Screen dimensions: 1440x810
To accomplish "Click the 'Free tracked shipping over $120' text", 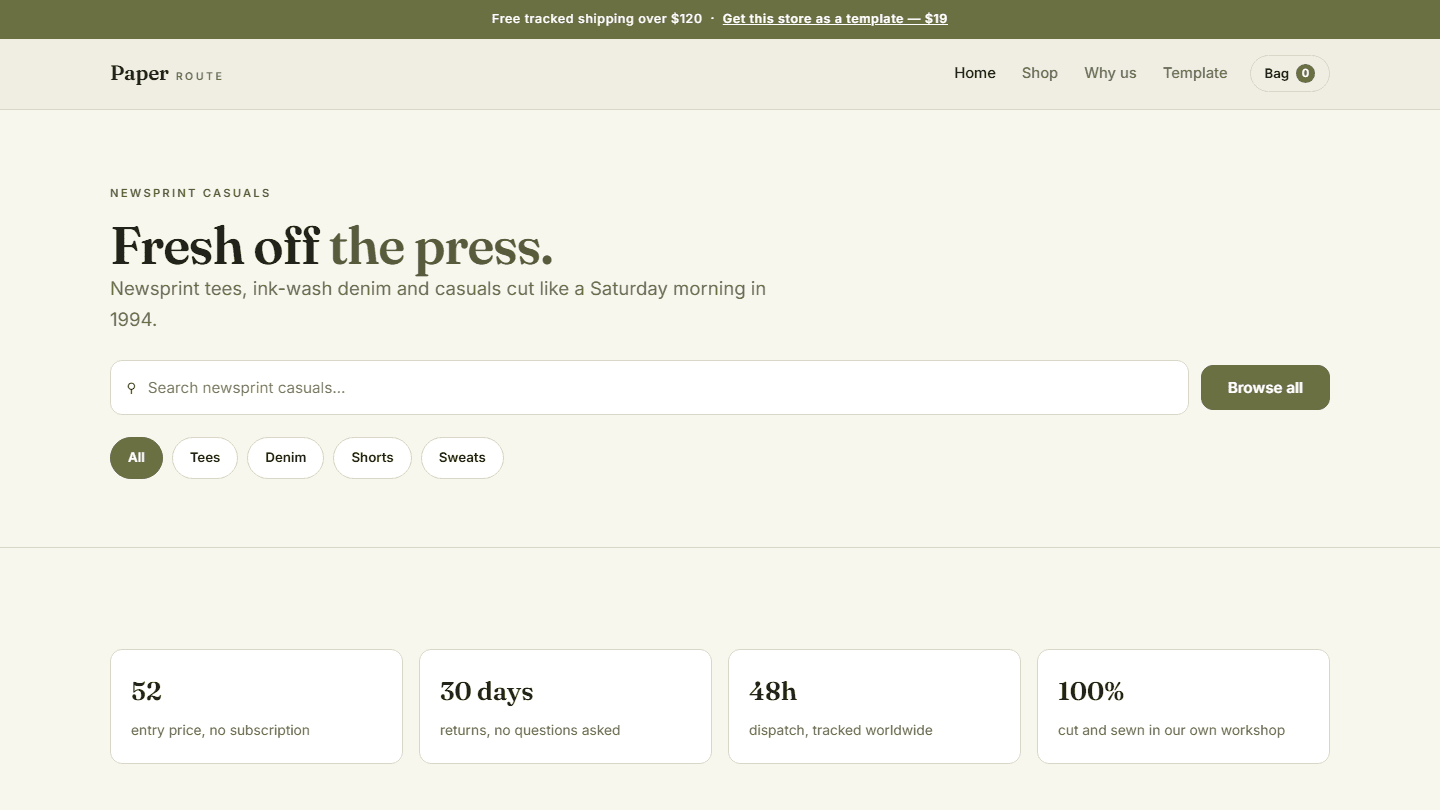I will point(597,19).
